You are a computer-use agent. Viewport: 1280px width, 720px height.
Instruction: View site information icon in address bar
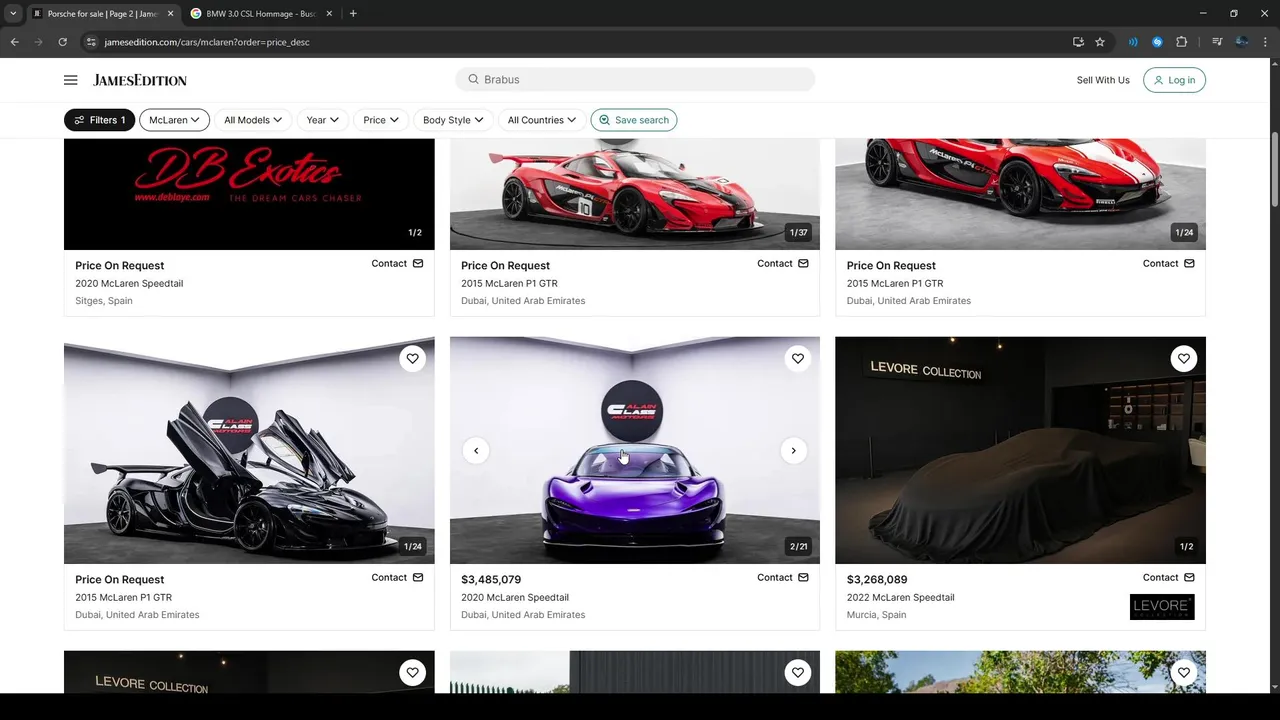91,42
